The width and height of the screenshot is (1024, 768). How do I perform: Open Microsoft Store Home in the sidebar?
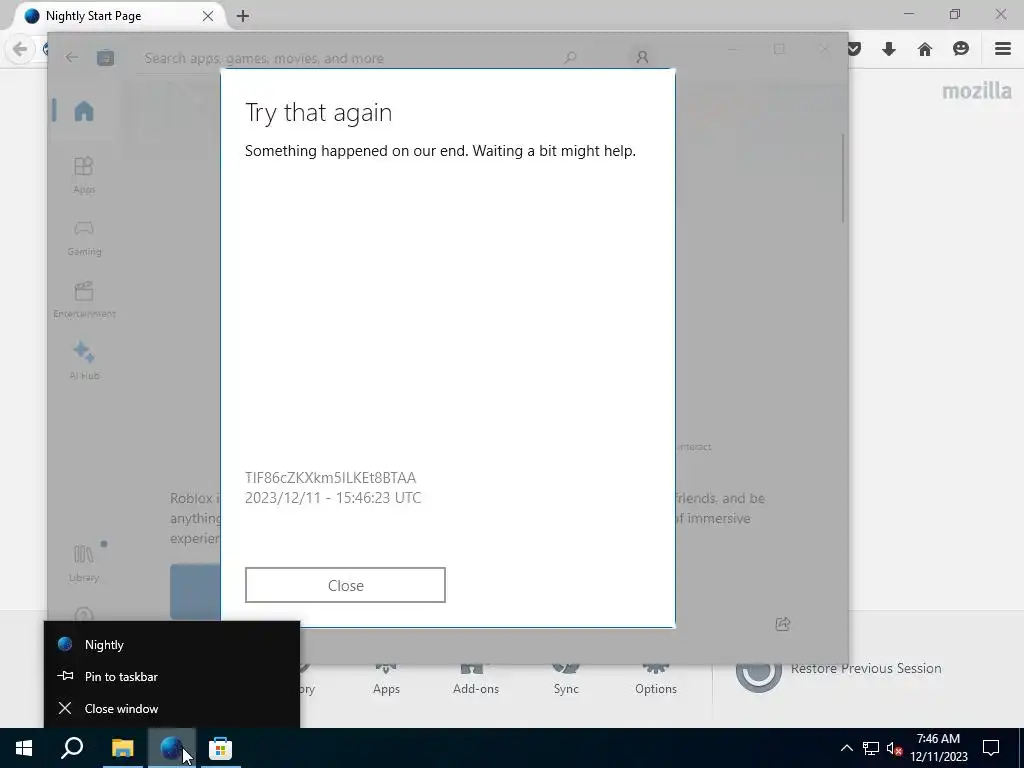(x=84, y=111)
